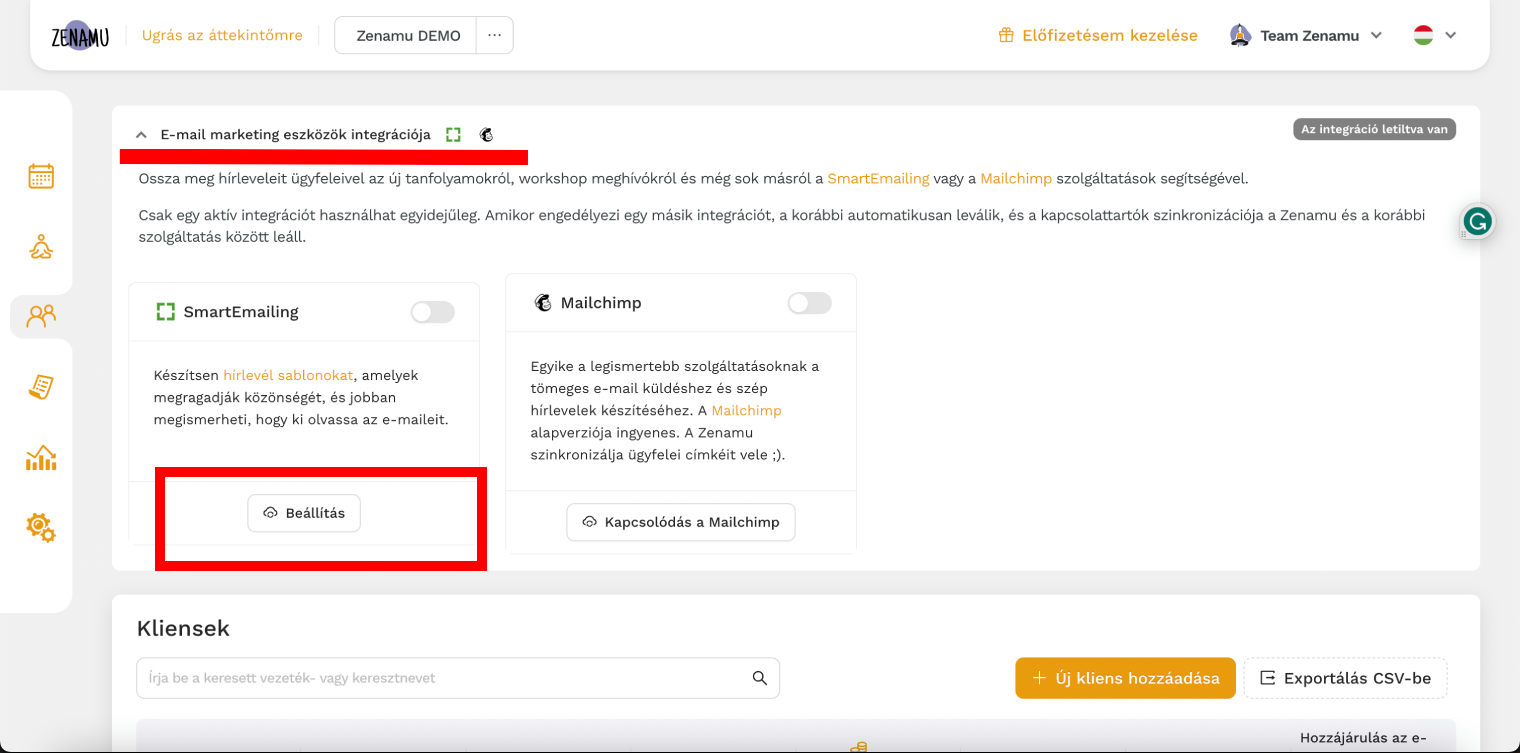Open the SmartEmailing link in description
This screenshot has height=753, width=1520.
tap(878, 179)
